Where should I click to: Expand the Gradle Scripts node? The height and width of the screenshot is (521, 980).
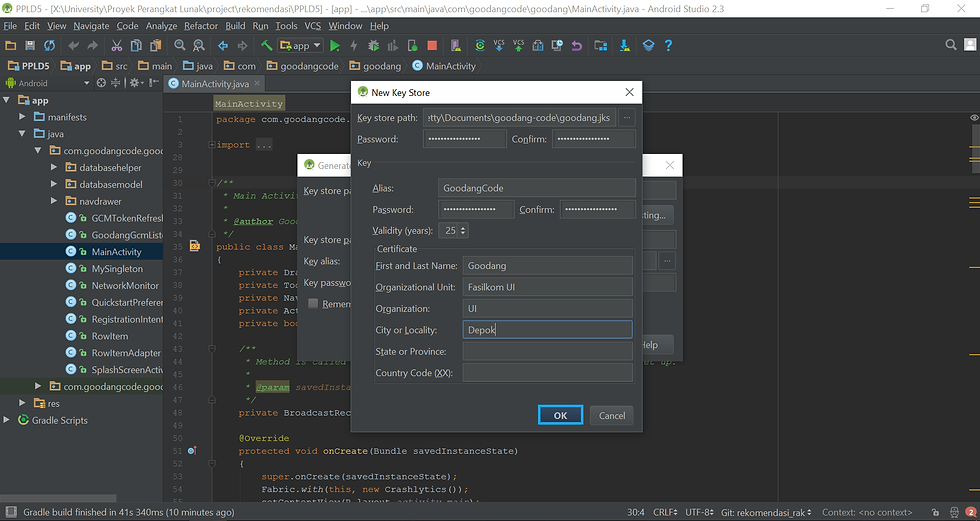pyautogui.click(x=6, y=420)
